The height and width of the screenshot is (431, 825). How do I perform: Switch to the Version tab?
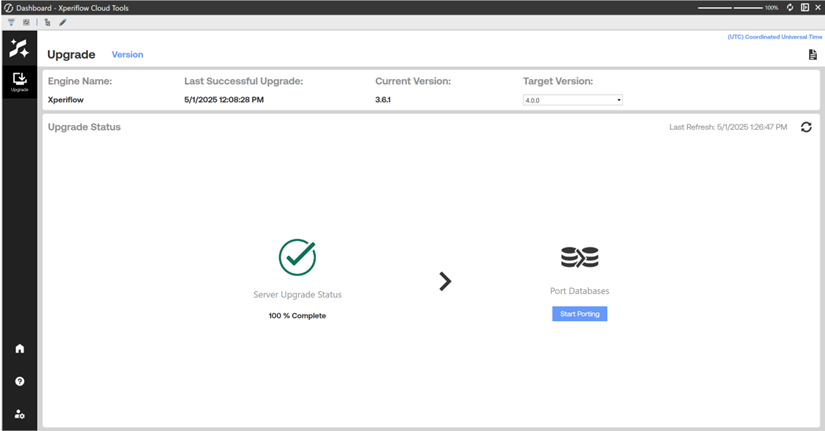pyautogui.click(x=127, y=55)
